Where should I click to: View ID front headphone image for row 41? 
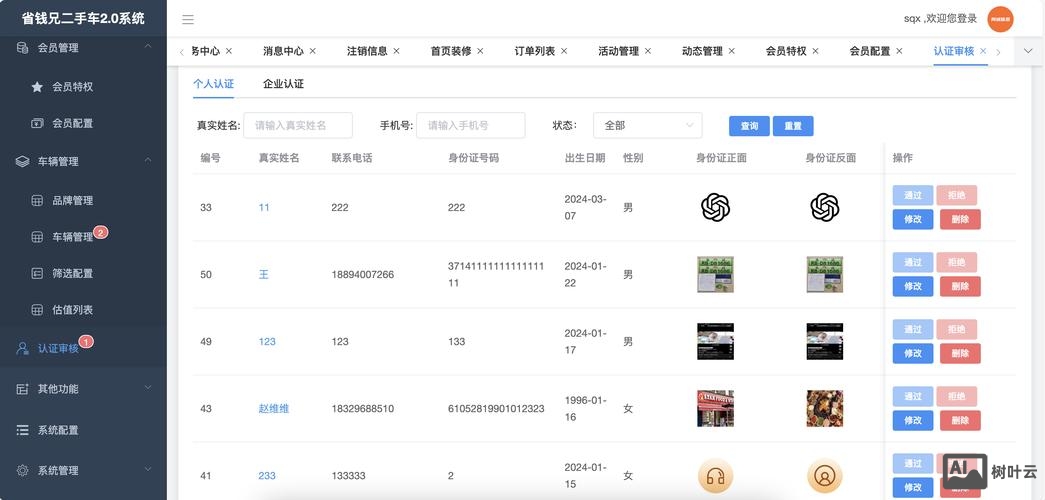point(715,477)
